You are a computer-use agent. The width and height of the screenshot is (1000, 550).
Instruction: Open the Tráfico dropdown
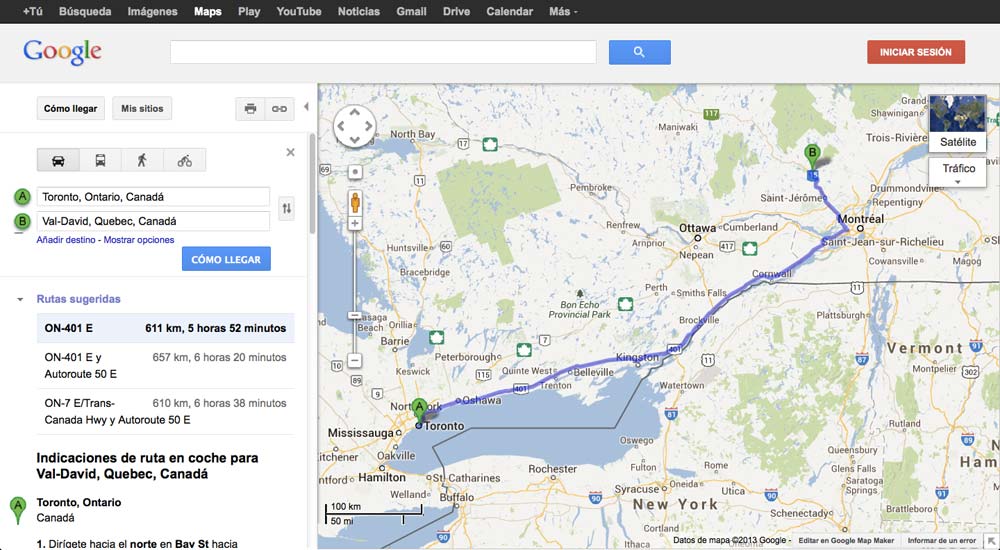click(958, 172)
